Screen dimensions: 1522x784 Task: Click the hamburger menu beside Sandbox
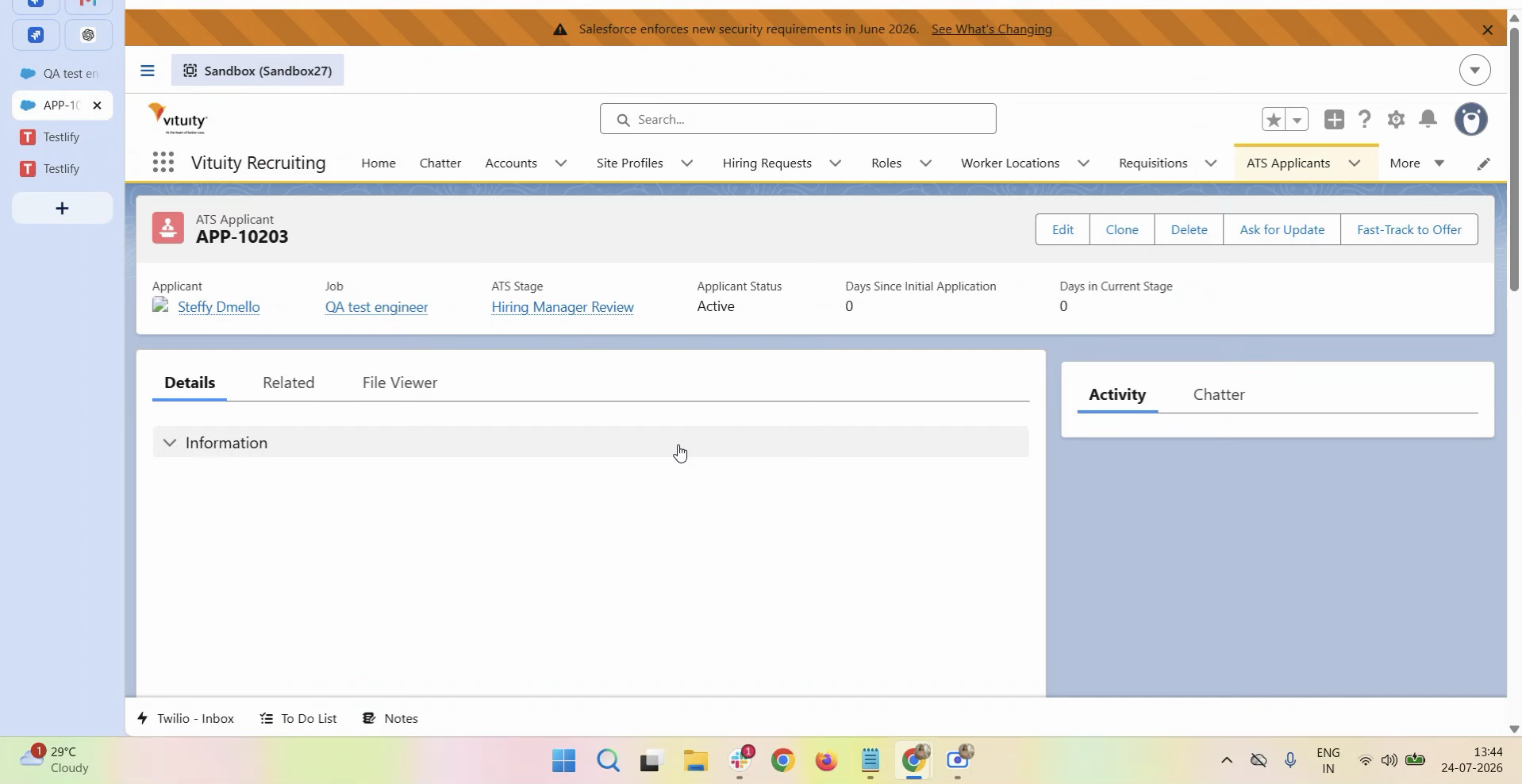[x=147, y=71]
